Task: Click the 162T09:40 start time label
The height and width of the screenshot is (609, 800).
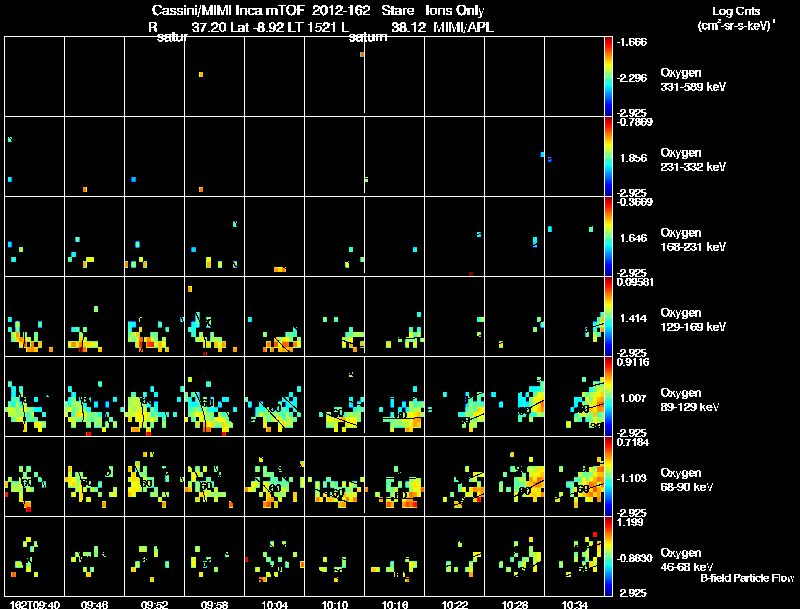Action: pyautogui.click(x=34, y=604)
